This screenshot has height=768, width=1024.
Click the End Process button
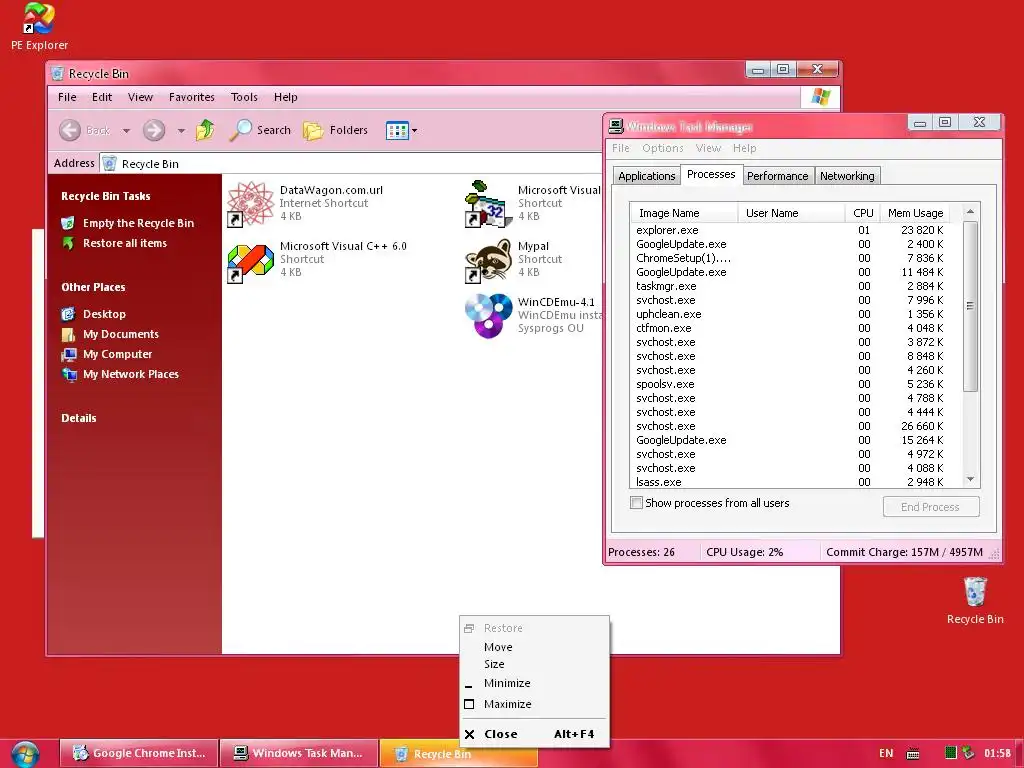tap(931, 507)
